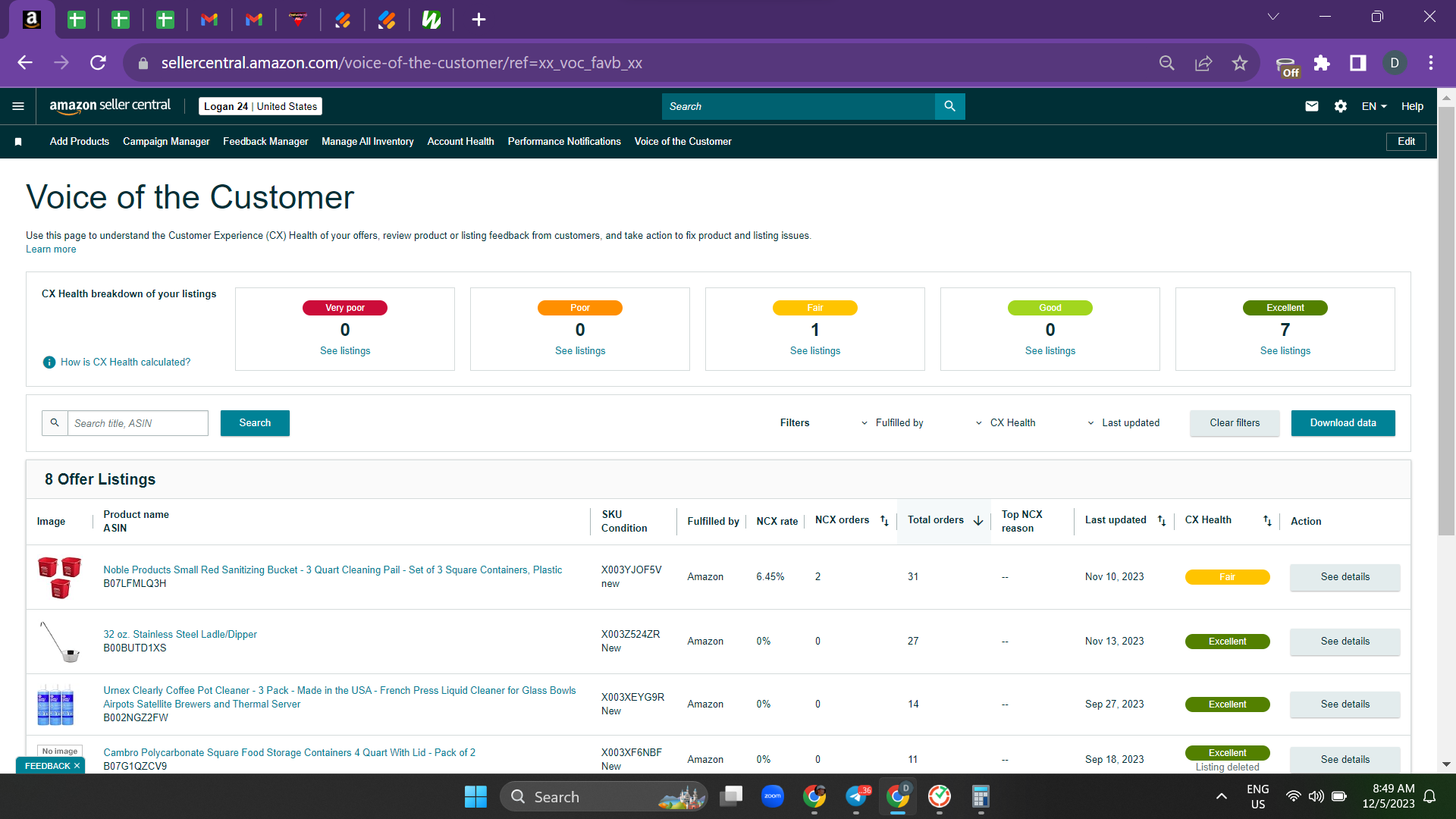Screen dimensions: 1456x819
Task: Open the browser tab search chevron
Action: click(x=1273, y=17)
